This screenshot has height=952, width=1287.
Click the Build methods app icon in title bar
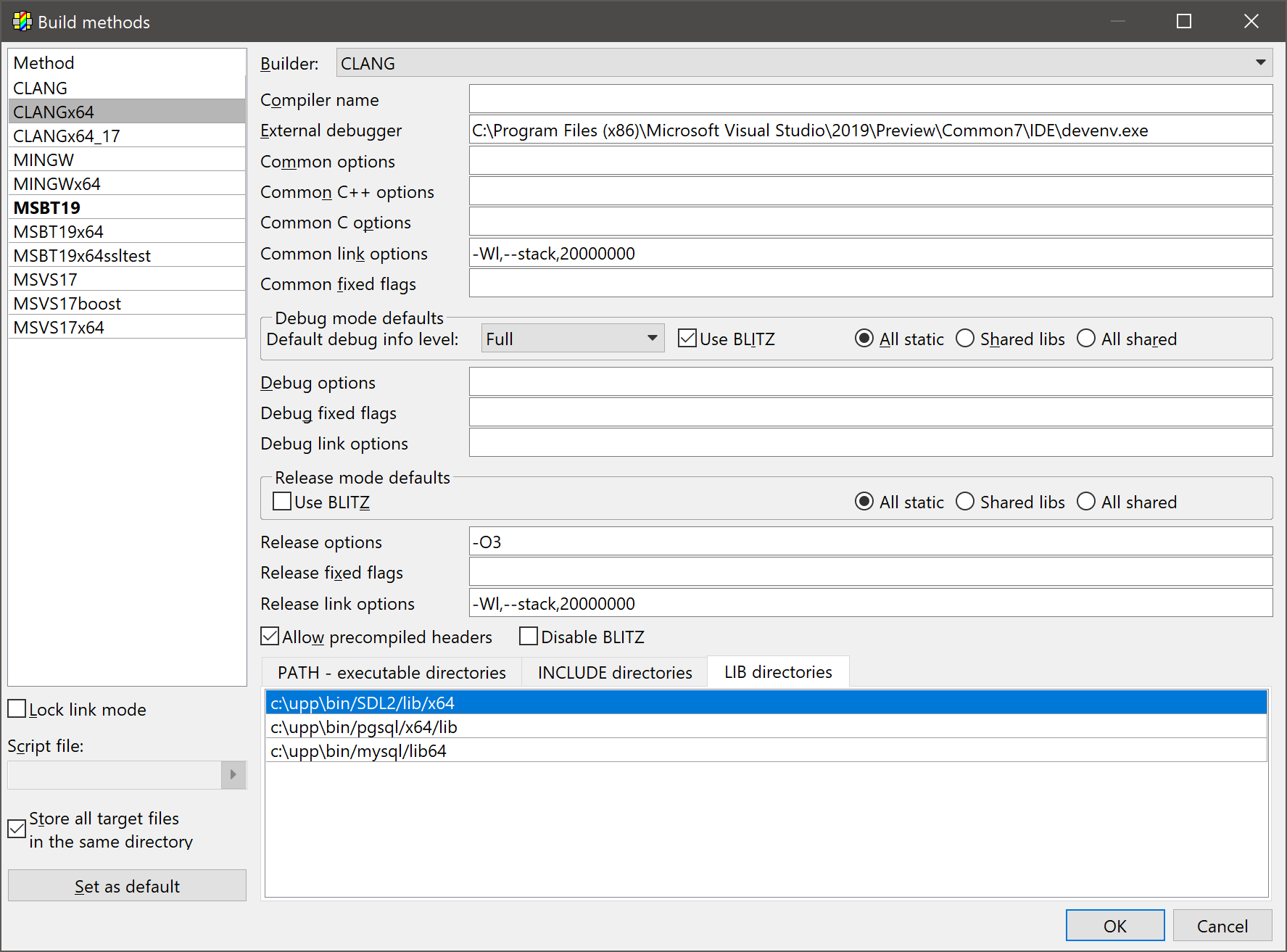point(22,22)
